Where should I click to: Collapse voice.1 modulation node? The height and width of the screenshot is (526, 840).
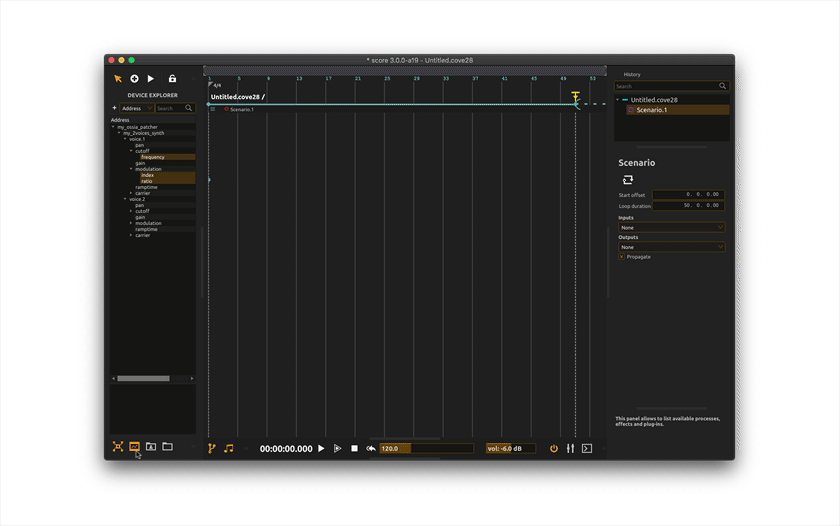pos(131,169)
